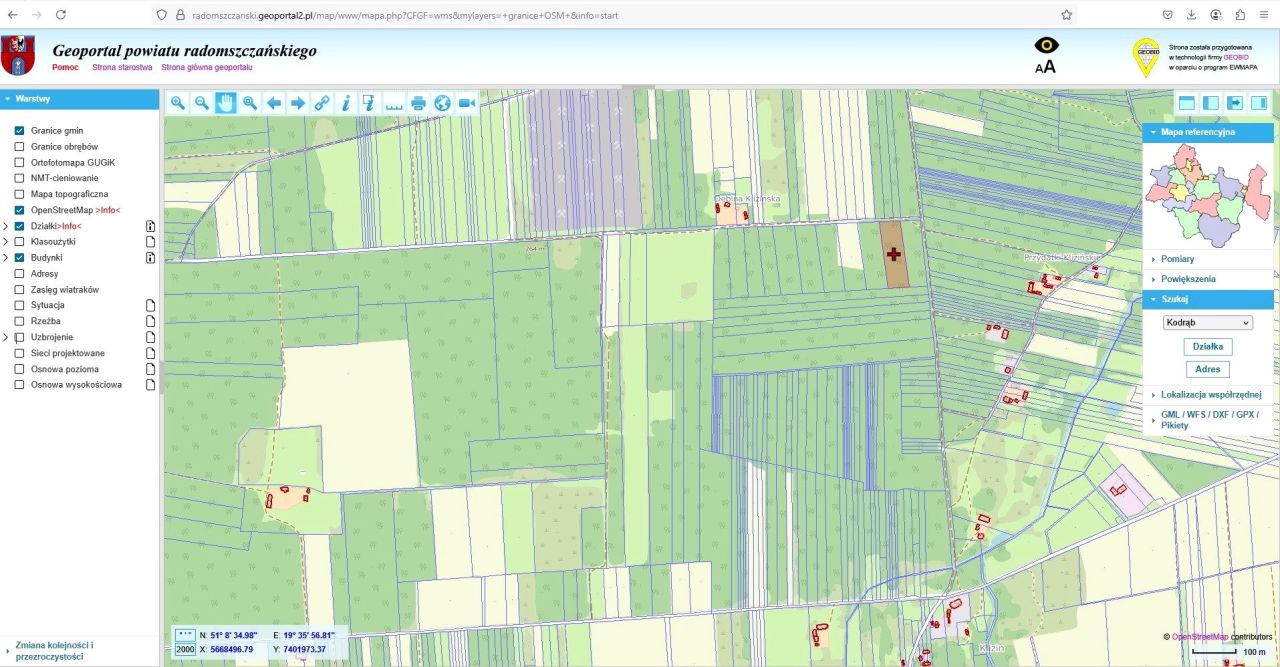Go to previous map view arrow
The width and height of the screenshot is (1280, 667).
274,103
